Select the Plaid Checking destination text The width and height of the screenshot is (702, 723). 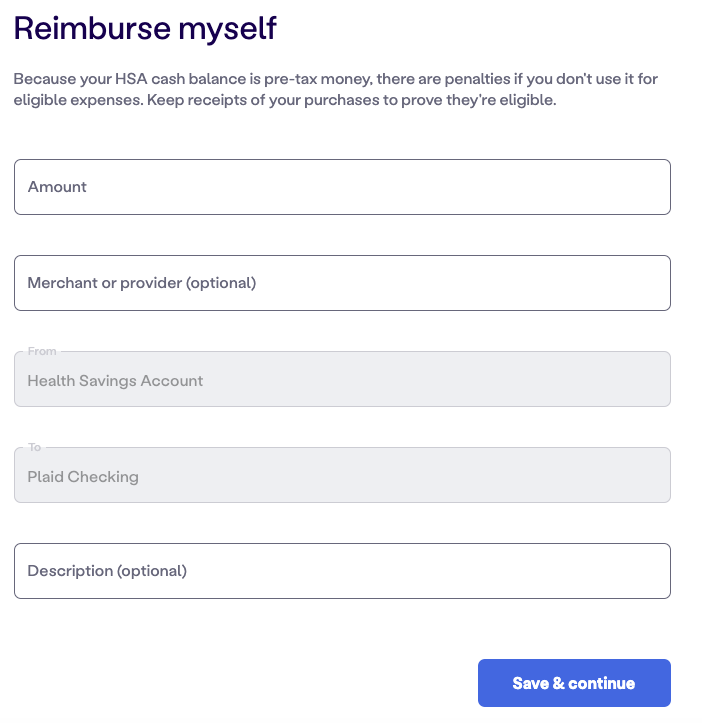83,477
